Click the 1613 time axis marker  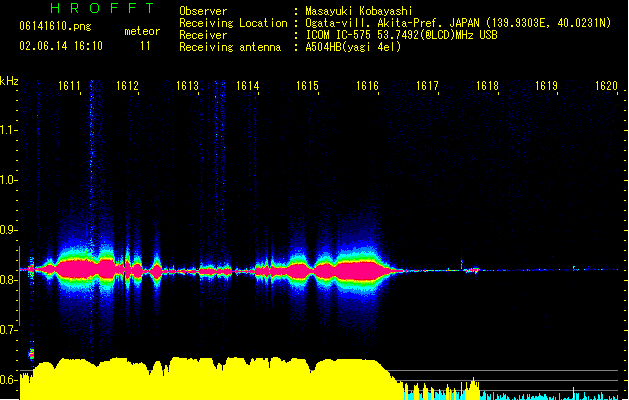click(x=187, y=85)
